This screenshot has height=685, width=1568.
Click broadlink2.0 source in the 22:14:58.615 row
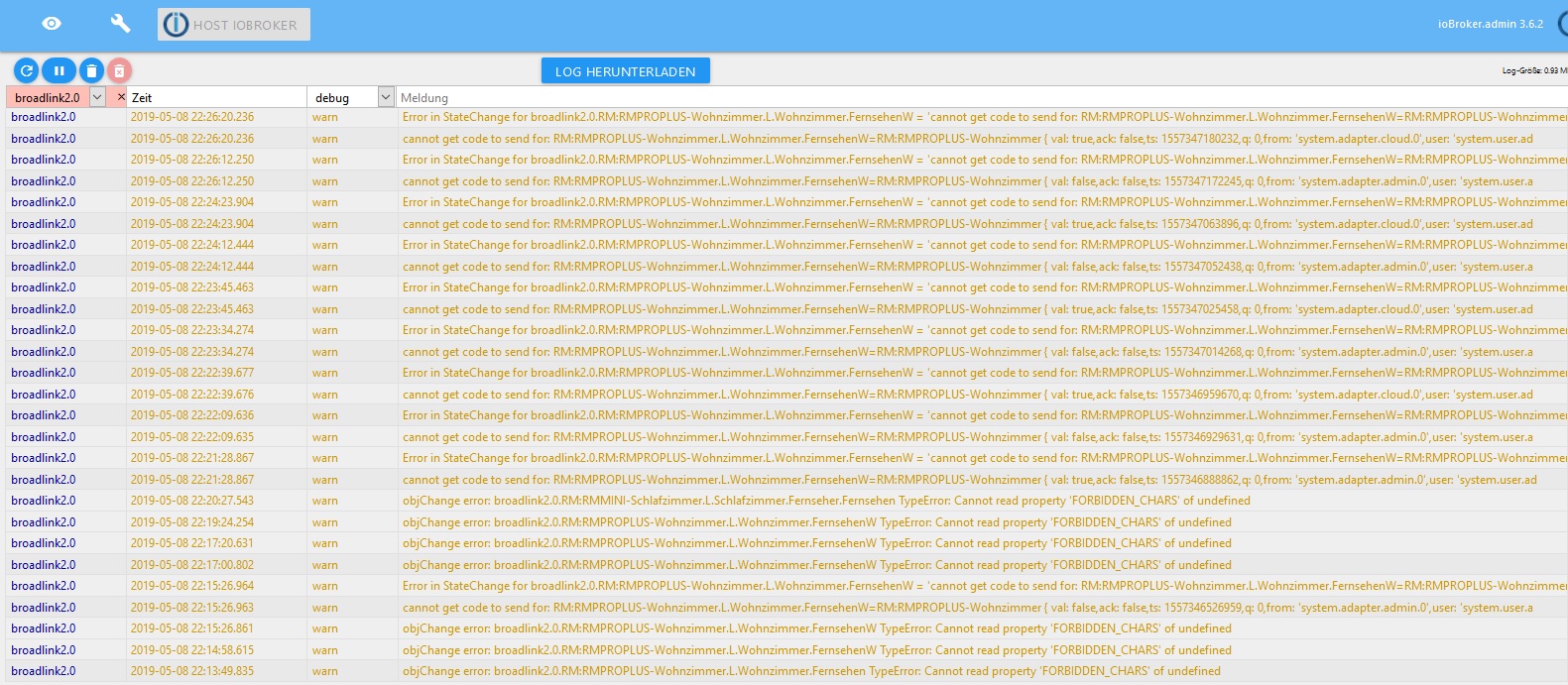44,650
